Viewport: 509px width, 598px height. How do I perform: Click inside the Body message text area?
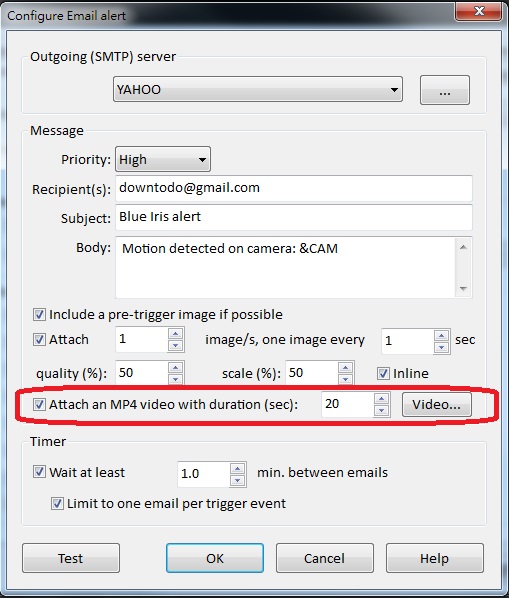285,267
